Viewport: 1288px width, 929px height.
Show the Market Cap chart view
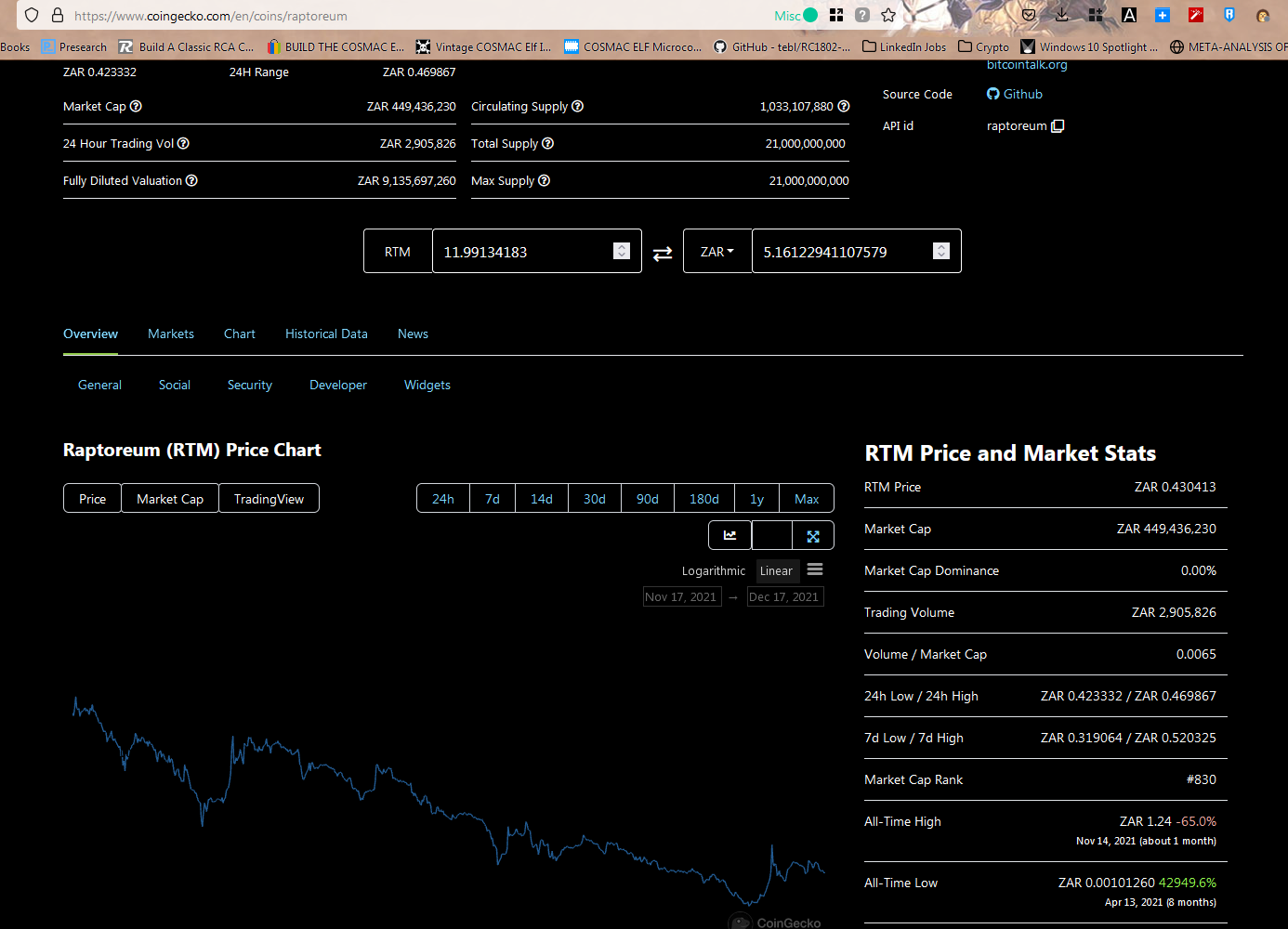(170, 499)
